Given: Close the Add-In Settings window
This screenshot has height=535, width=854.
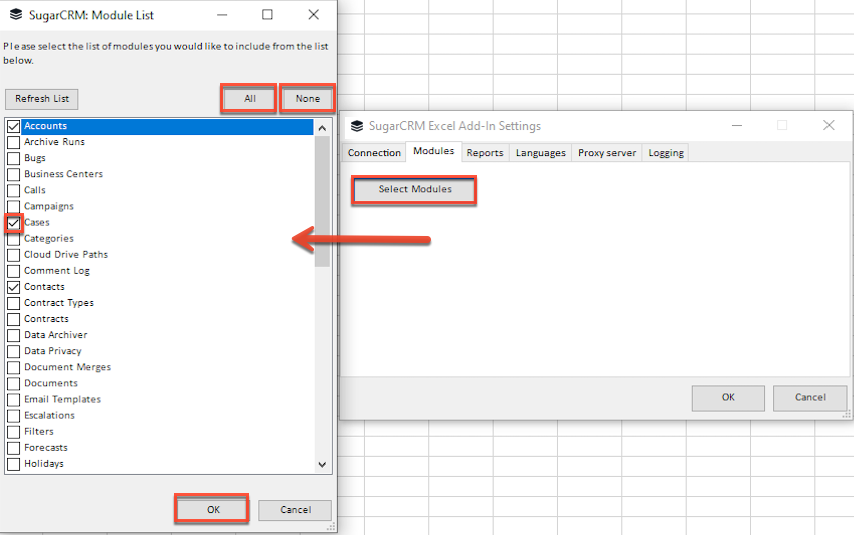Looking at the screenshot, I should point(828,125).
